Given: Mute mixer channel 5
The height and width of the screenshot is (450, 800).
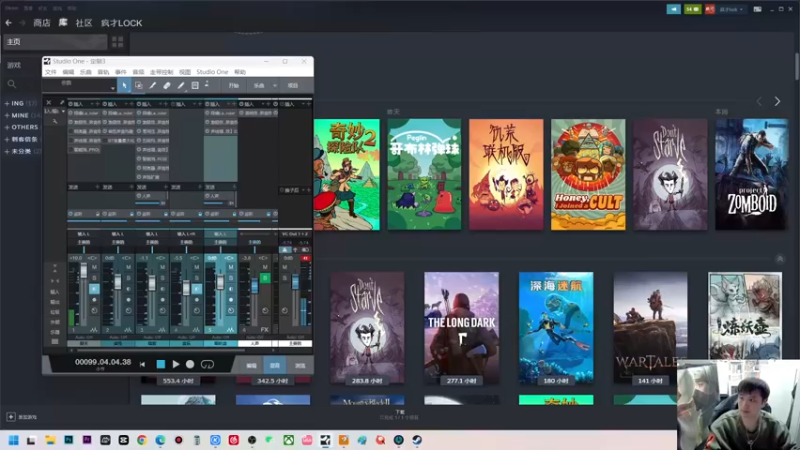Looking at the screenshot, I should 231,267.
